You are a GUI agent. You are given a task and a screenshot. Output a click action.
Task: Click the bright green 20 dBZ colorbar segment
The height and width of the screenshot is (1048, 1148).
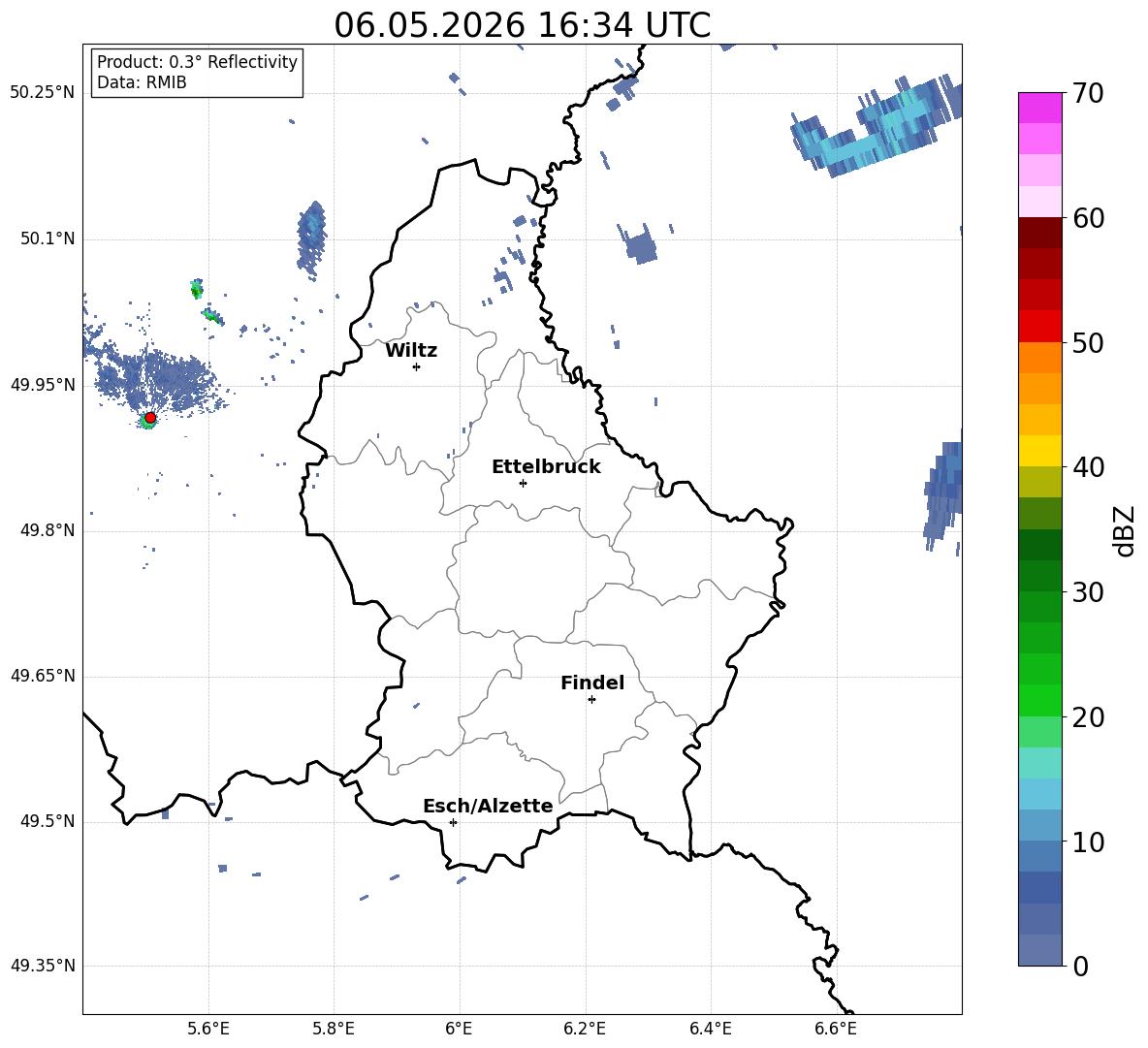1039,700
